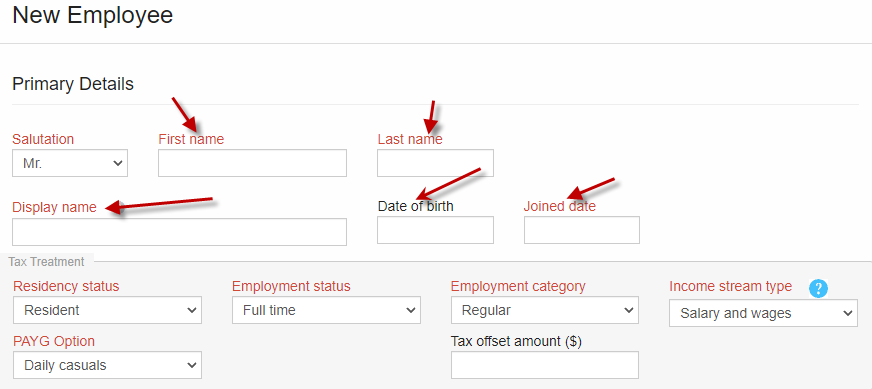
Task: Select the Joined date input box
Action: click(582, 230)
